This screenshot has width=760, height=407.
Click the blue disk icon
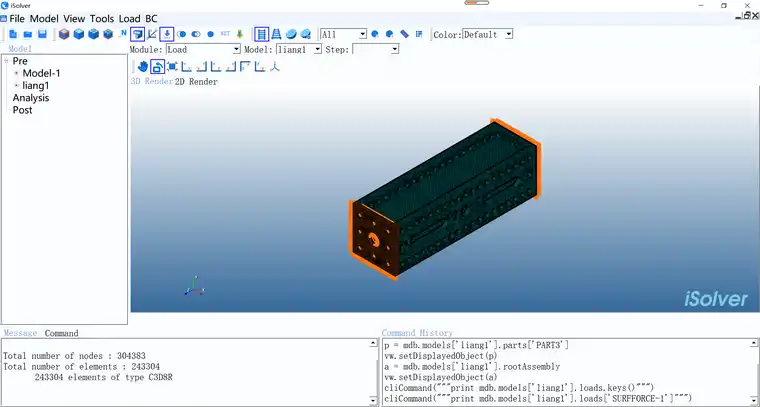291,34
